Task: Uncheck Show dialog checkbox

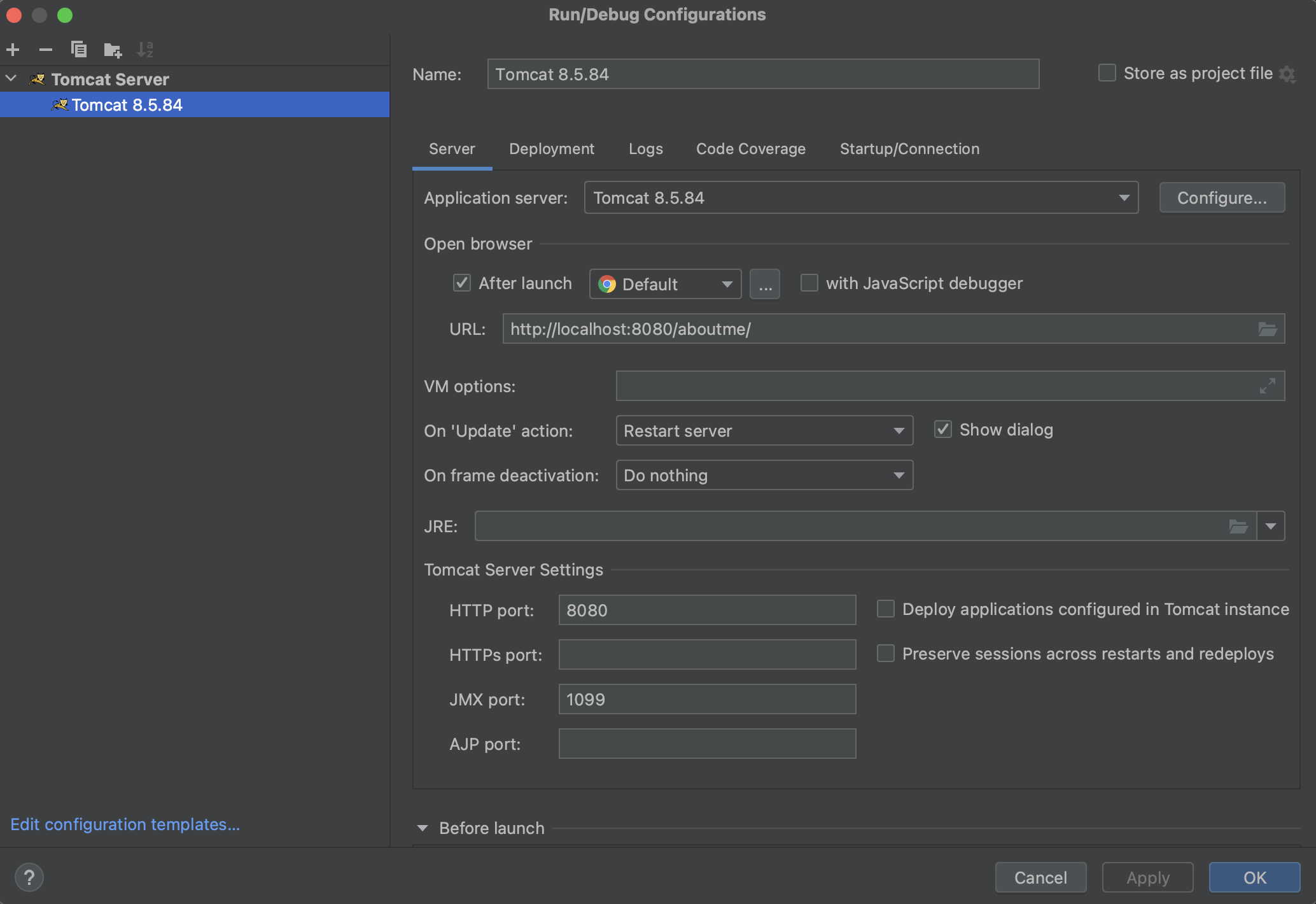Action: [943, 430]
